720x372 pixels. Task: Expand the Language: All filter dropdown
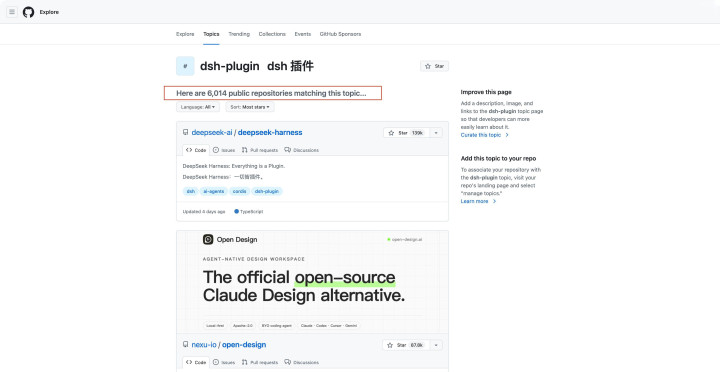(x=198, y=107)
